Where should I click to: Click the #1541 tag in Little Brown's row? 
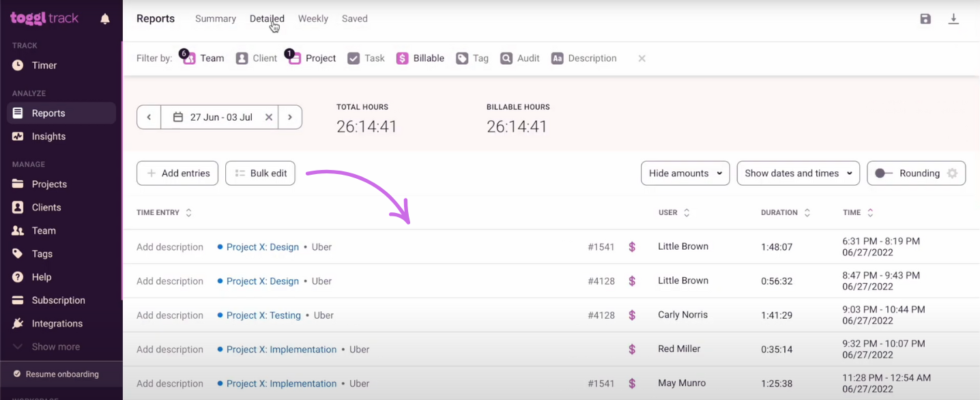click(x=601, y=247)
